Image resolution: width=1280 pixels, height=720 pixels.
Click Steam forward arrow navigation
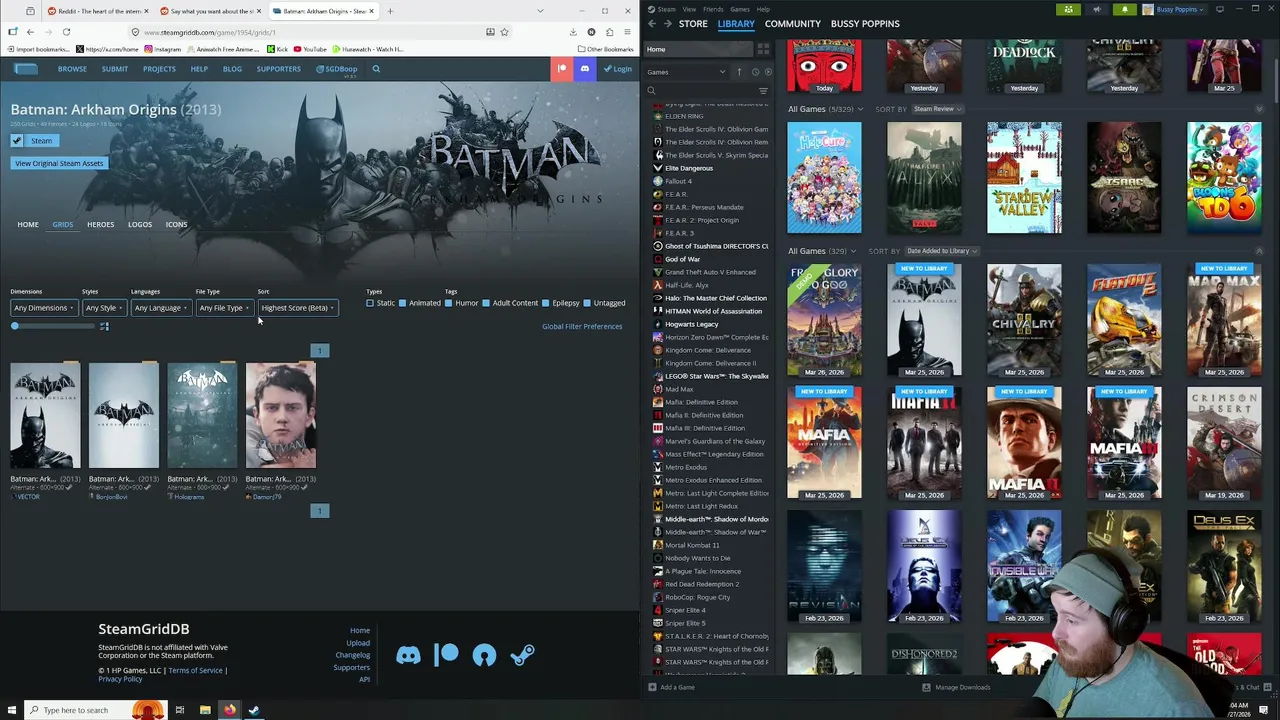click(668, 24)
